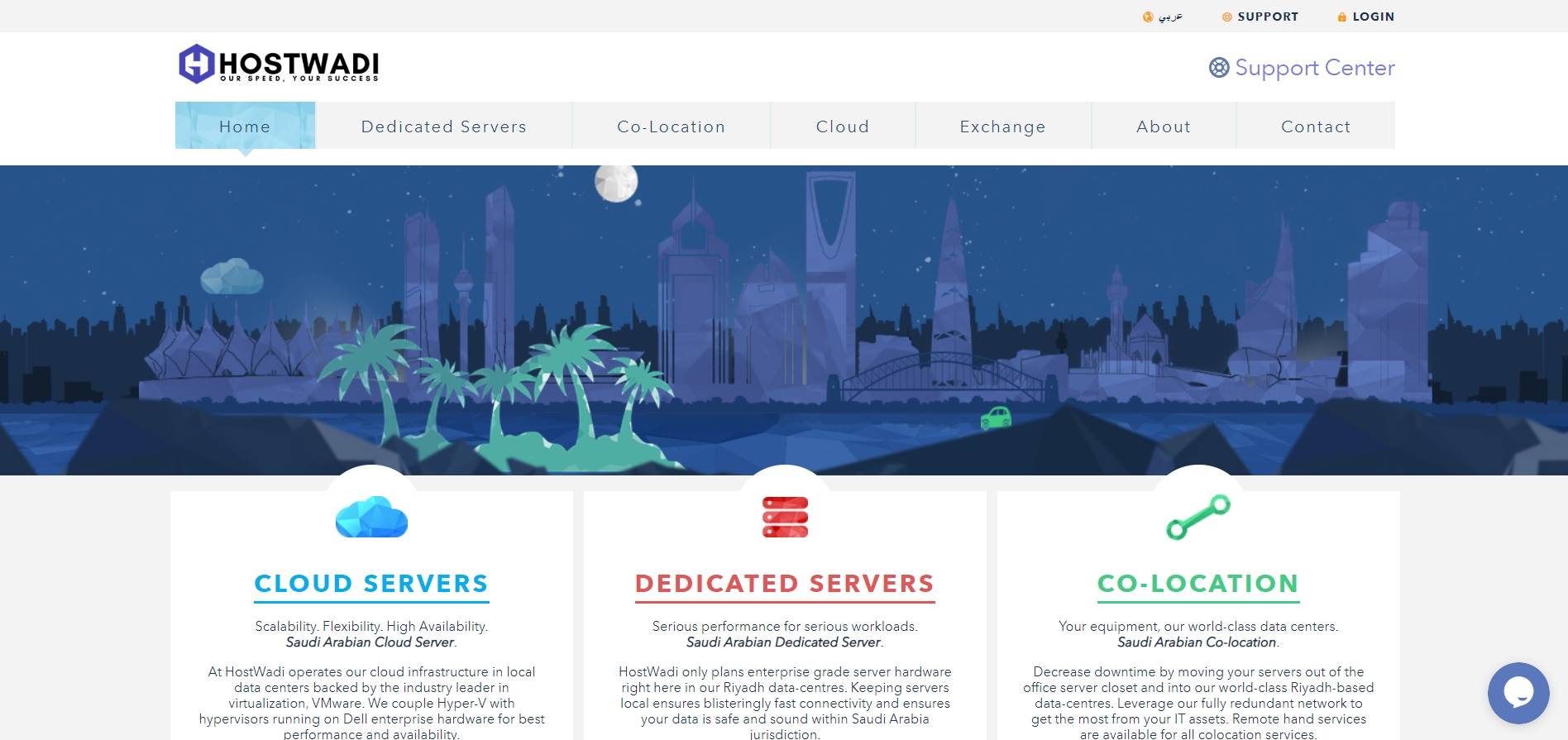Click the blue cloud icon above Cloud Servers

371,517
